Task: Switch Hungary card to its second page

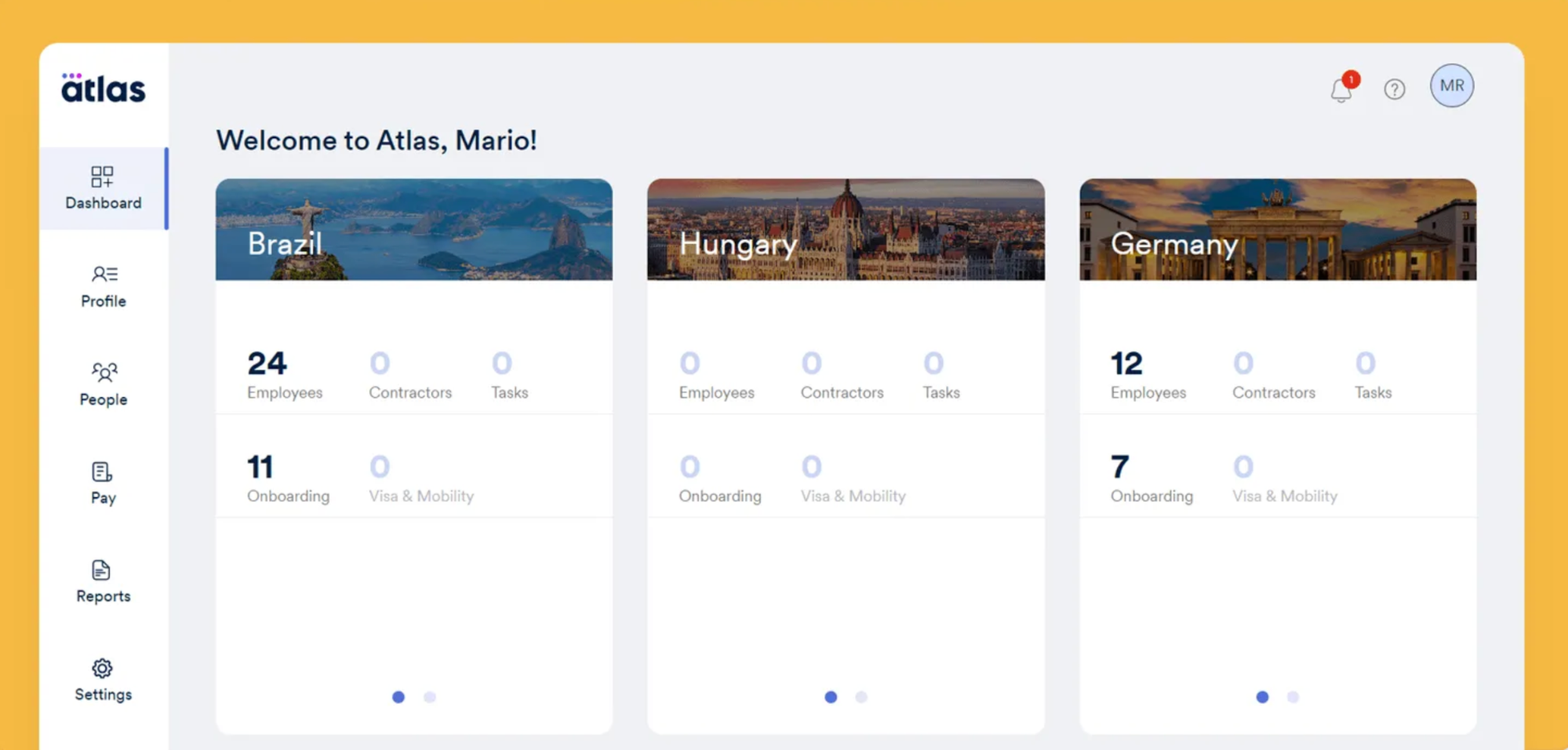Action: pyautogui.click(x=862, y=697)
